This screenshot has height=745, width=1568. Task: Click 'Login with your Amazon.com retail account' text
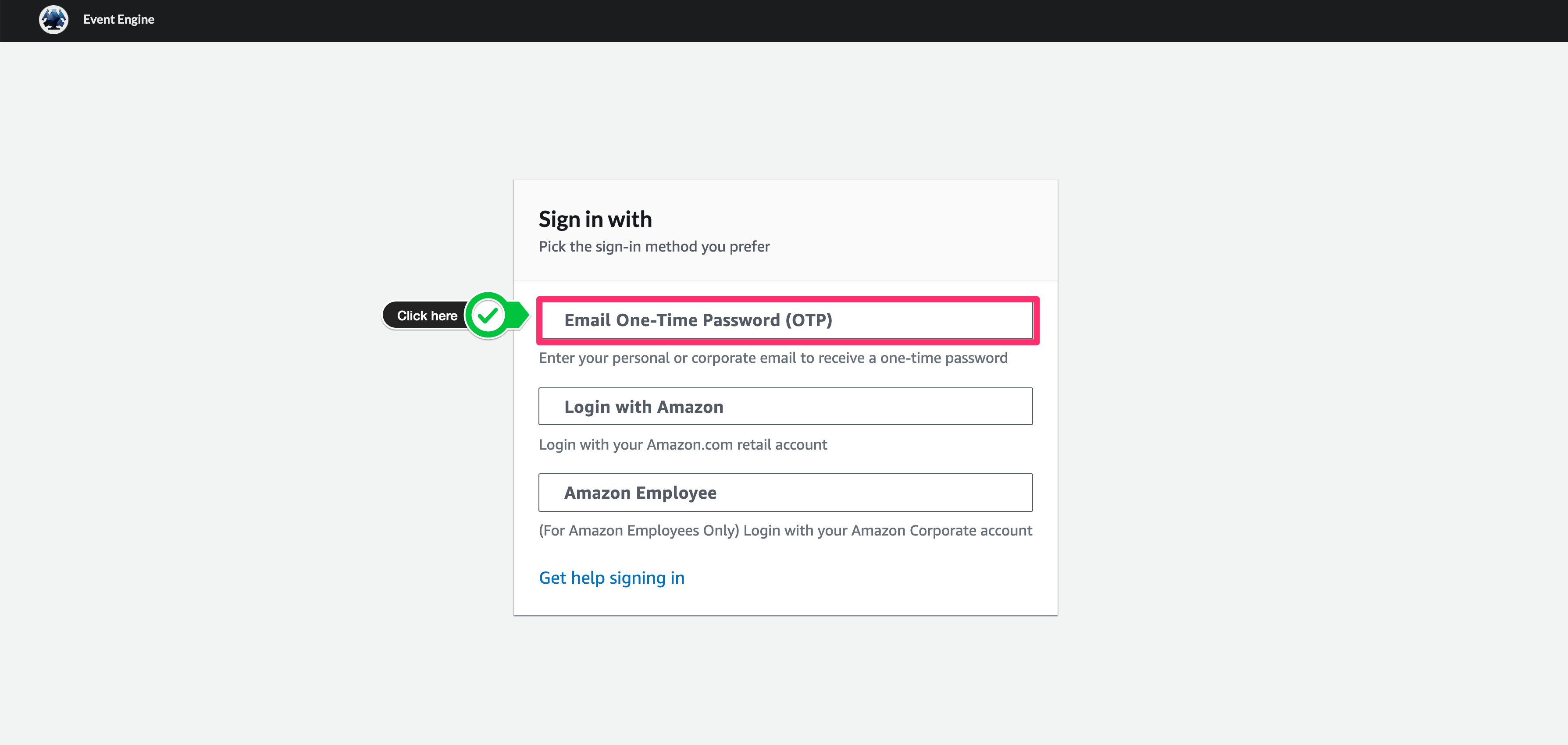682,444
